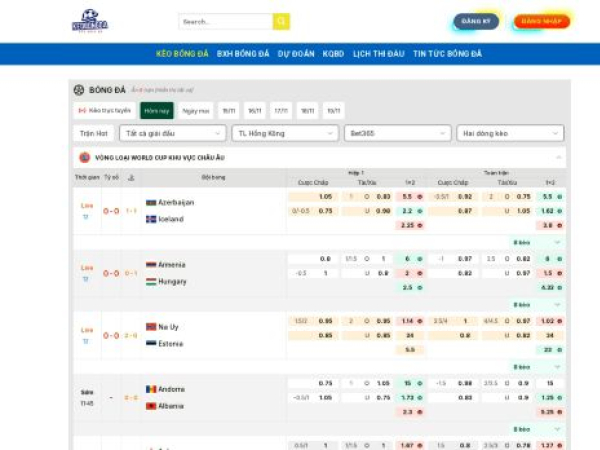Open the 'BXH BÓNG ĐÁ' menu item
This screenshot has width=600, height=450.
click(243, 54)
